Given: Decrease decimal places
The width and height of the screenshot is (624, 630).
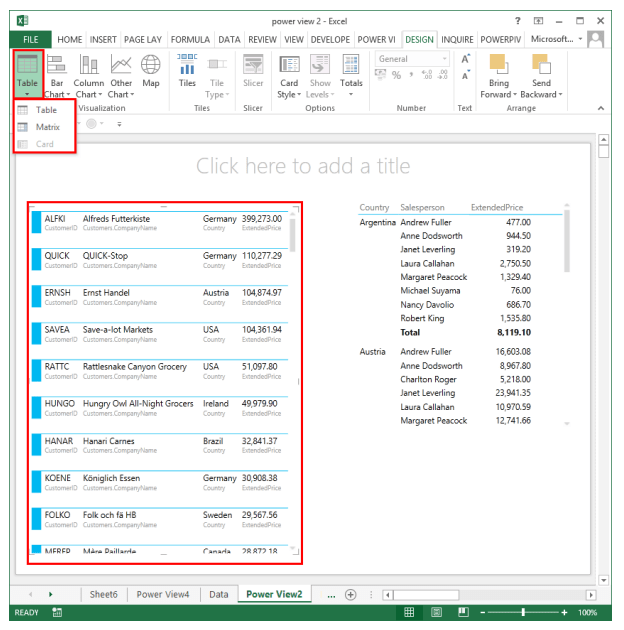Looking at the screenshot, I should click(442, 75).
